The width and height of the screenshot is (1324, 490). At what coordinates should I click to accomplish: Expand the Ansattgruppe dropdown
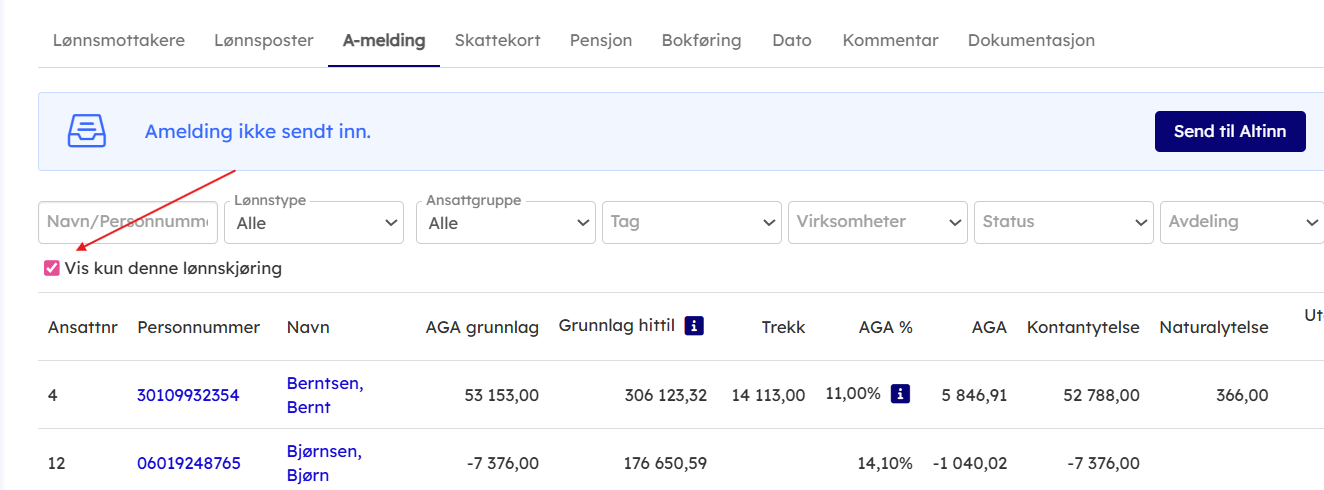tap(505, 223)
